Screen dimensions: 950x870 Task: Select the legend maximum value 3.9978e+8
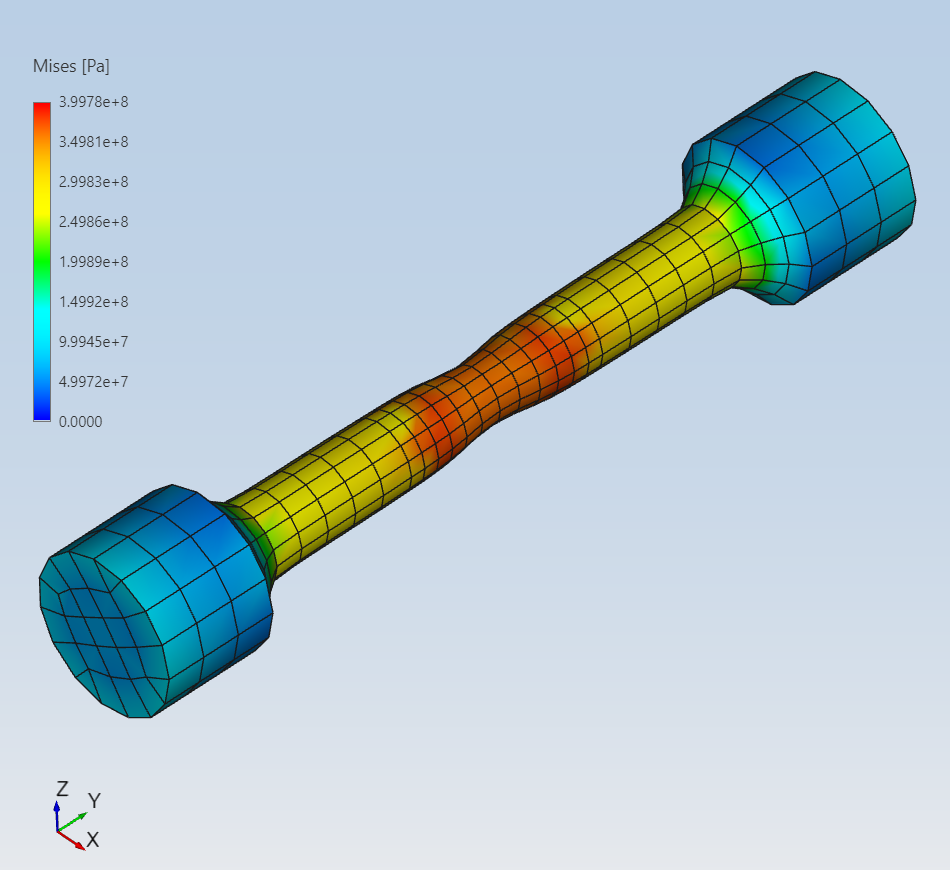pos(94,102)
